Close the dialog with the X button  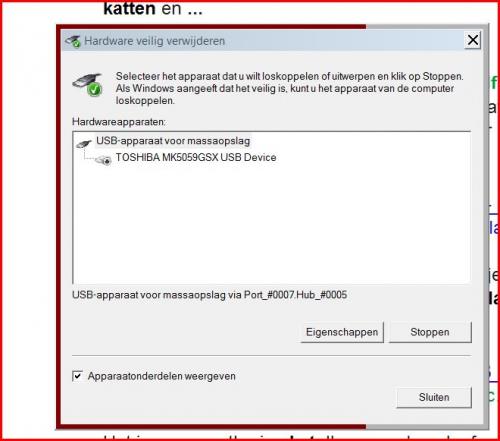click(x=473, y=40)
